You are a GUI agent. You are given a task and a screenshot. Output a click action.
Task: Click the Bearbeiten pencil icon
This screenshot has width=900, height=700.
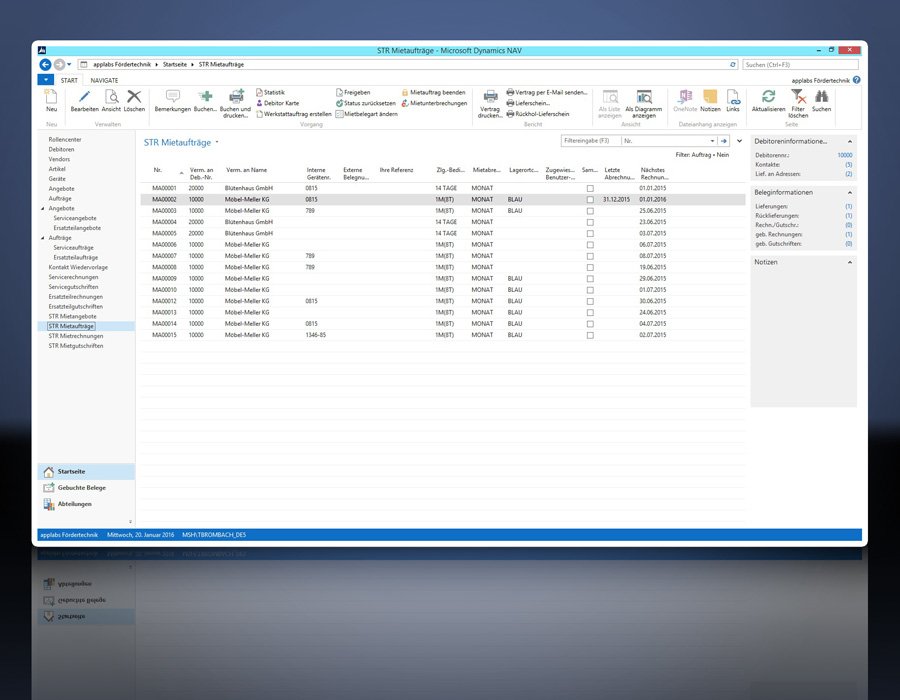84,97
